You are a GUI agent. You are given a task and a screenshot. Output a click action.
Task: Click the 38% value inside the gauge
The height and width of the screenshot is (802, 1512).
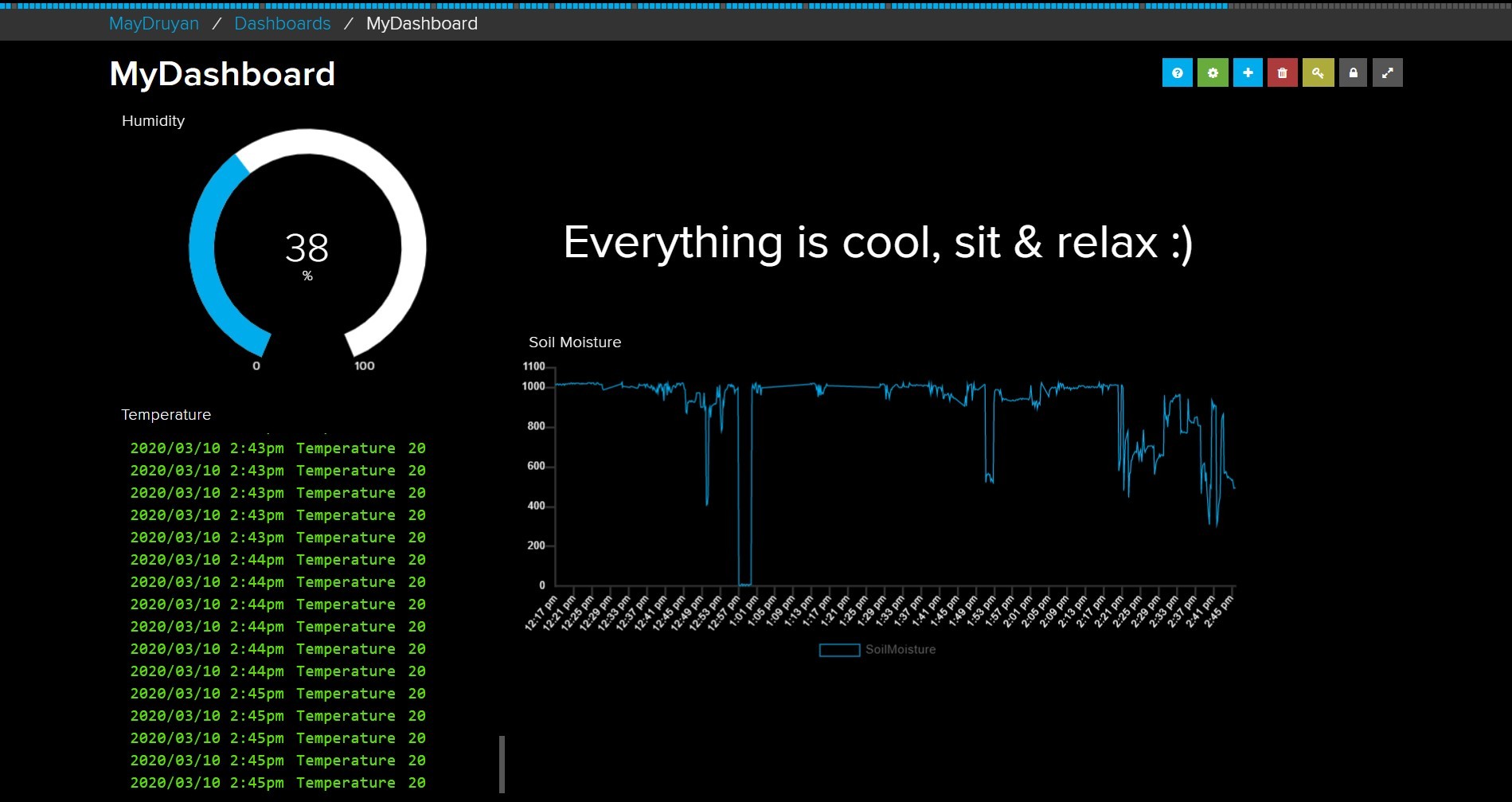point(307,248)
